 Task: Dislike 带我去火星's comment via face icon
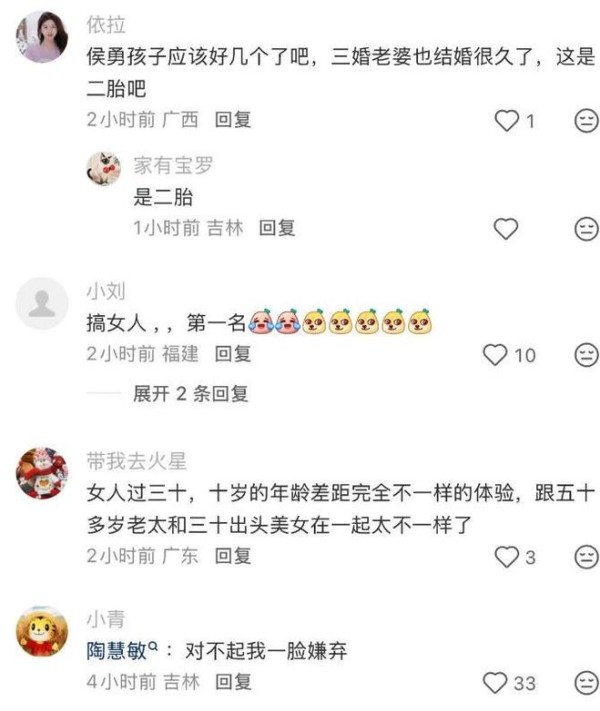586,557
